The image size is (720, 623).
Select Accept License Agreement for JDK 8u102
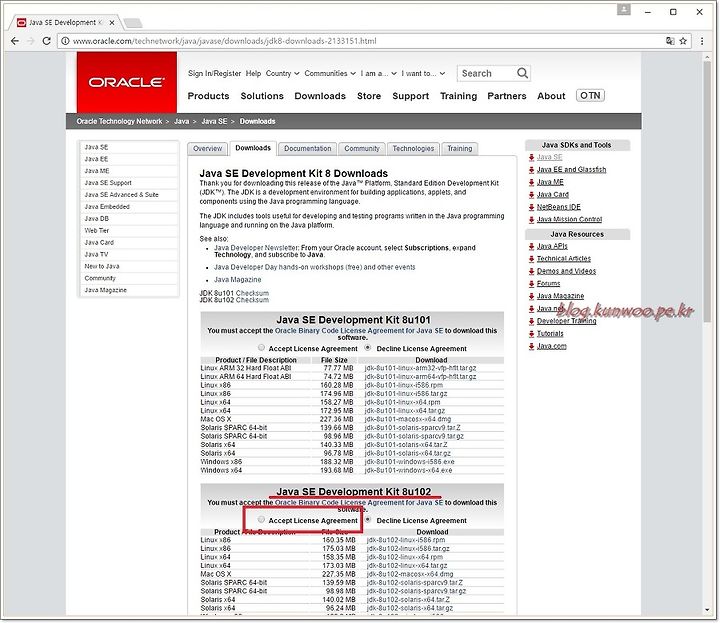(261, 519)
